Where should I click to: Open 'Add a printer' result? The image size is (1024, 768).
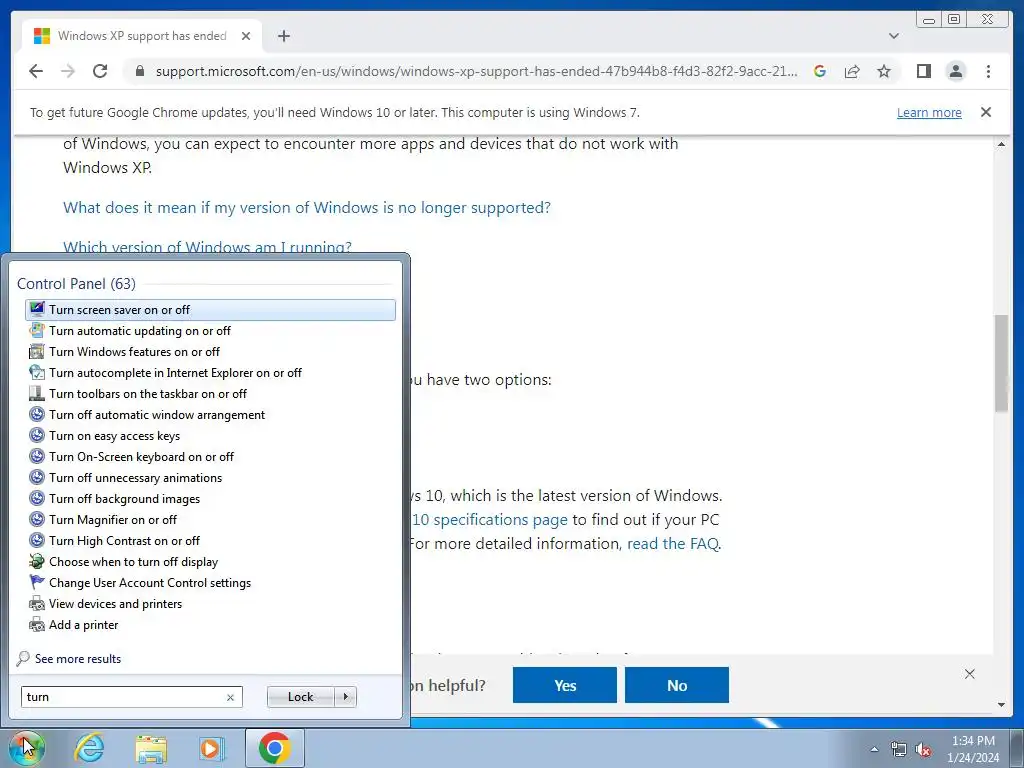210,625
